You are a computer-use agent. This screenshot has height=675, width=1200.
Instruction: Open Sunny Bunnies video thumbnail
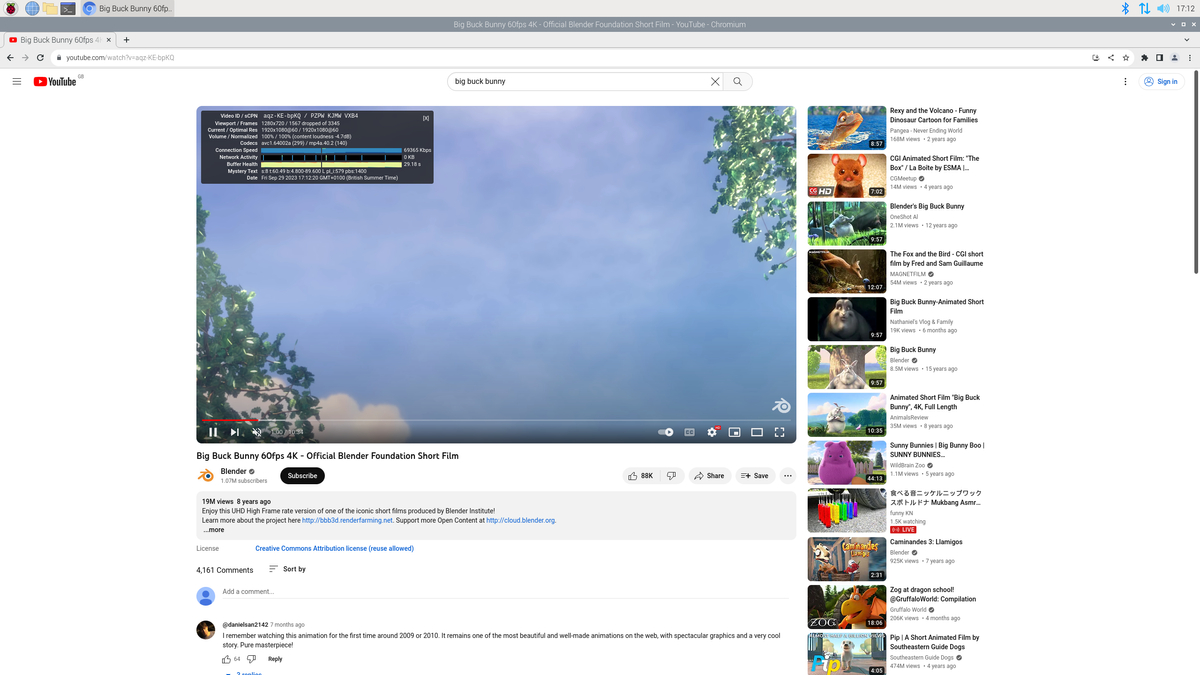(846, 463)
